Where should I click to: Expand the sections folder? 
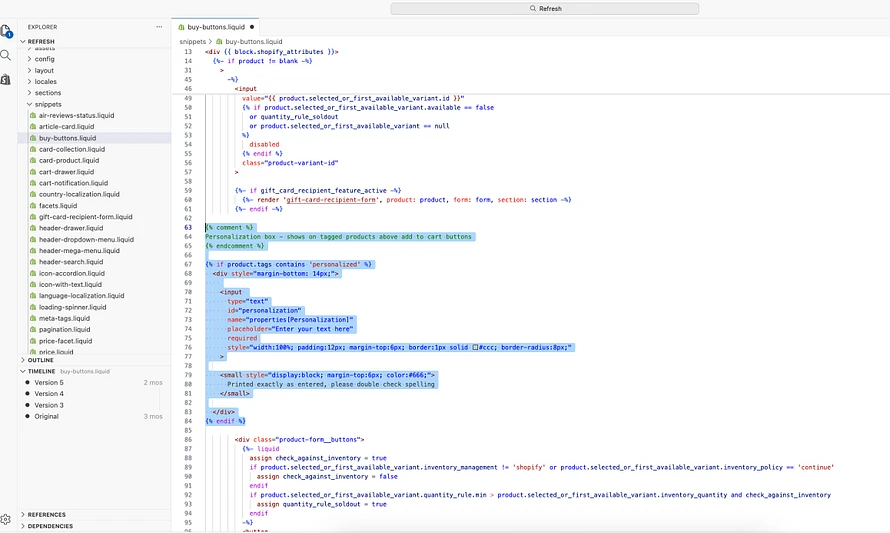coord(48,93)
